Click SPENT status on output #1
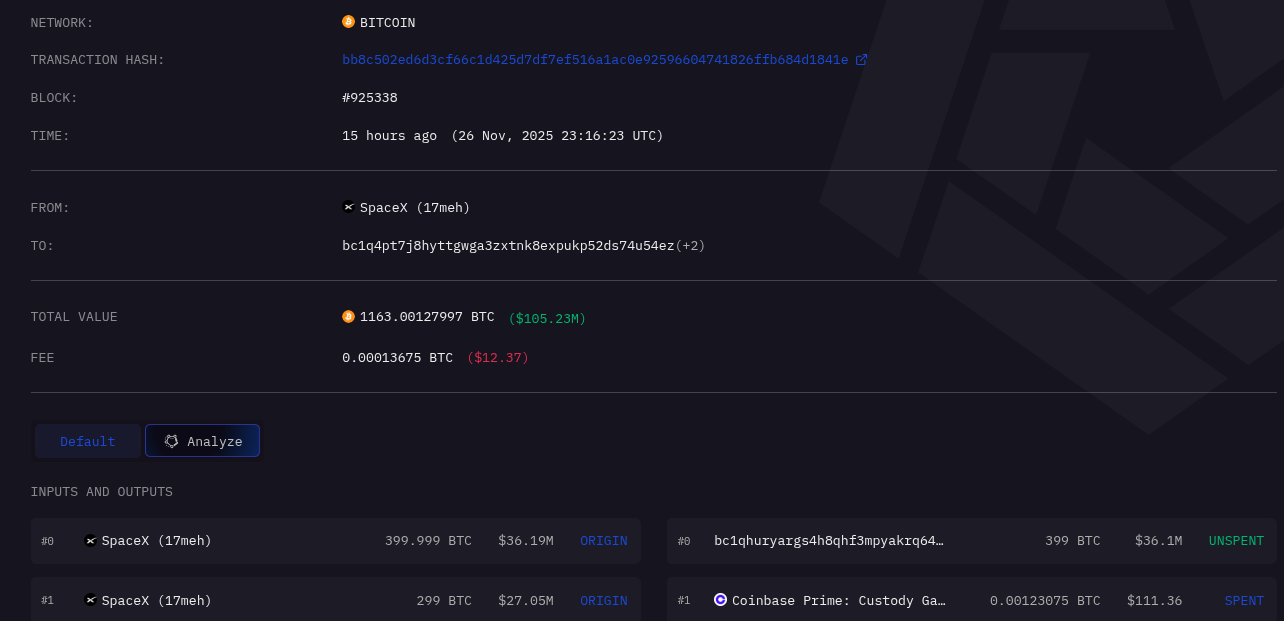This screenshot has height=621, width=1284. (x=1244, y=600)
